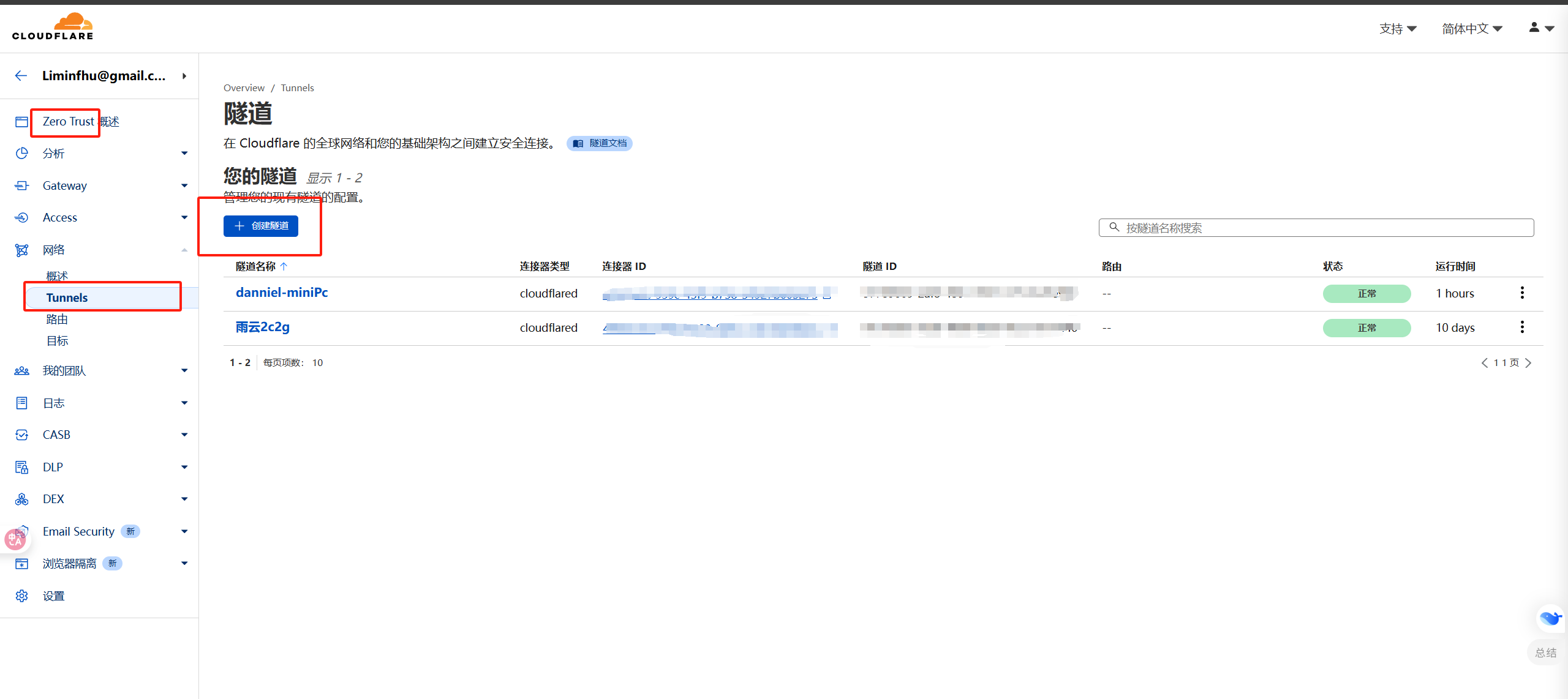Click the settings gear icon in sidebar
Viewport: 1568px width, 699px height.
[x=22, y=596]
